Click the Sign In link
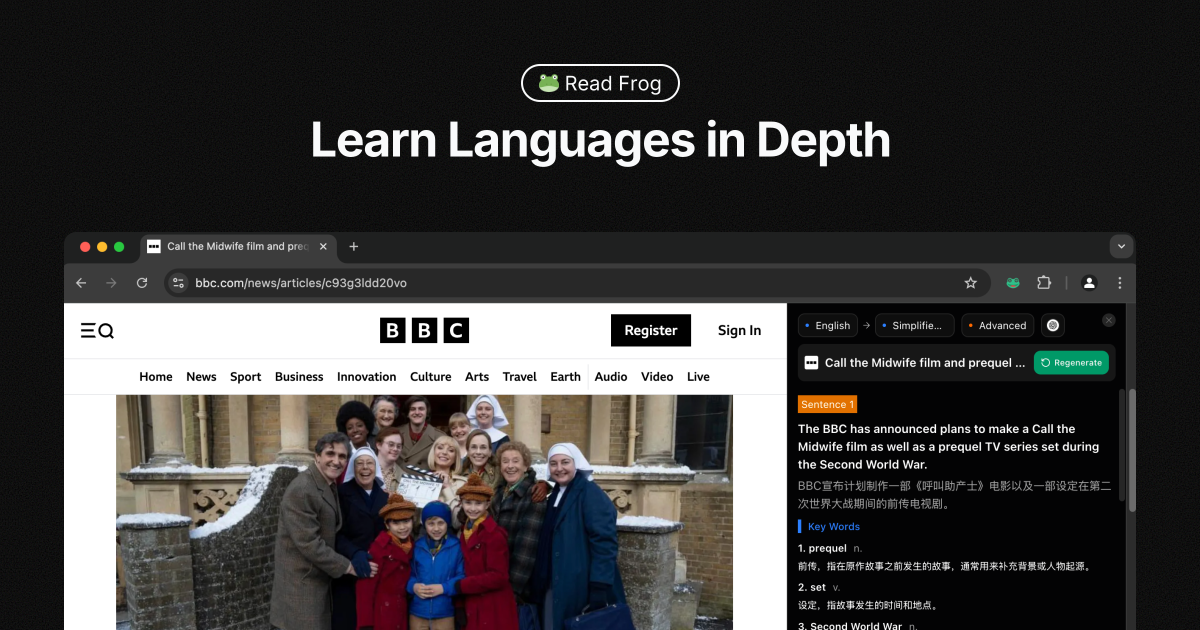Screen dimensions: 1200x630 click(x=739, y=330)
